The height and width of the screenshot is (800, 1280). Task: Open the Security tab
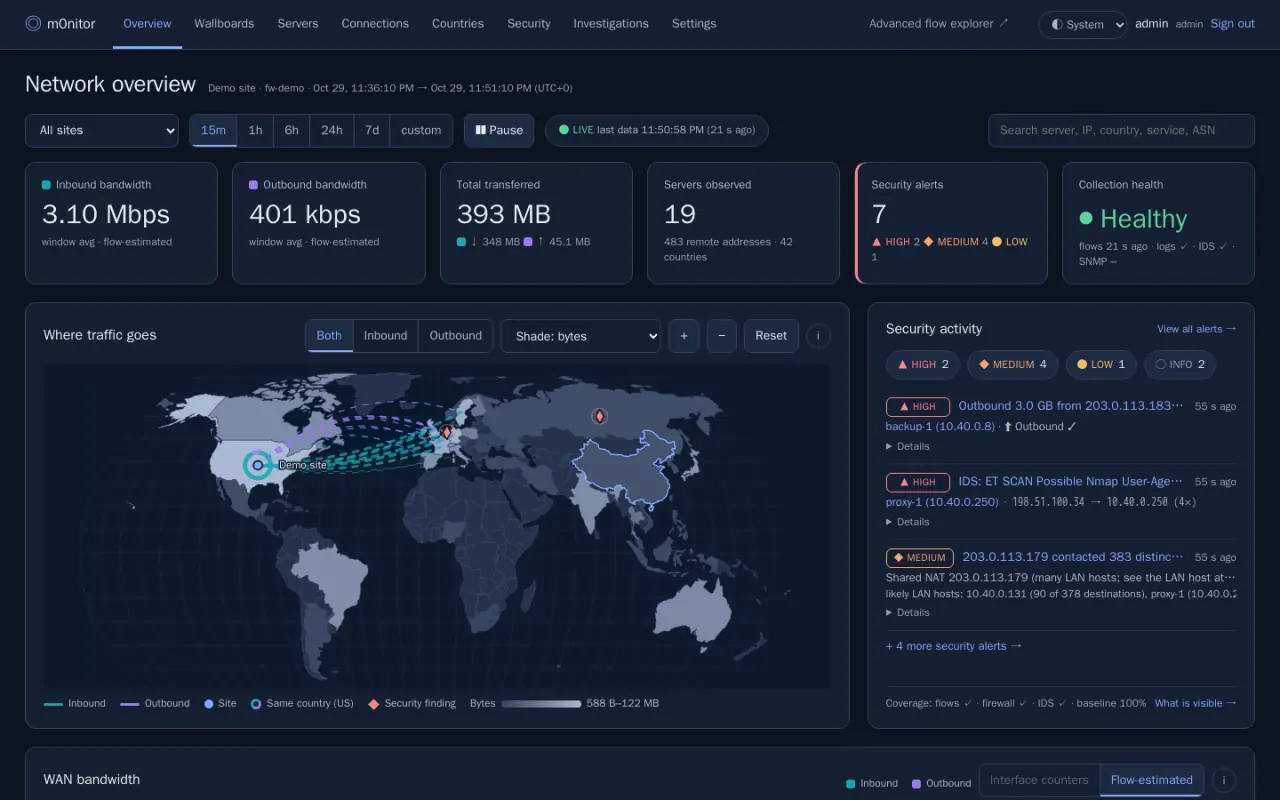(x=529, y=24)
